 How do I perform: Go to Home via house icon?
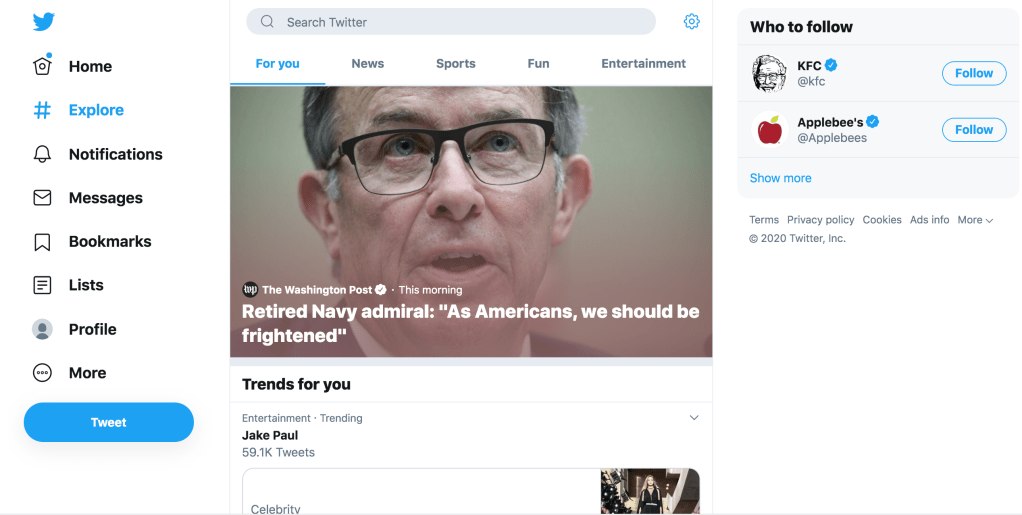tap(42, 66)
